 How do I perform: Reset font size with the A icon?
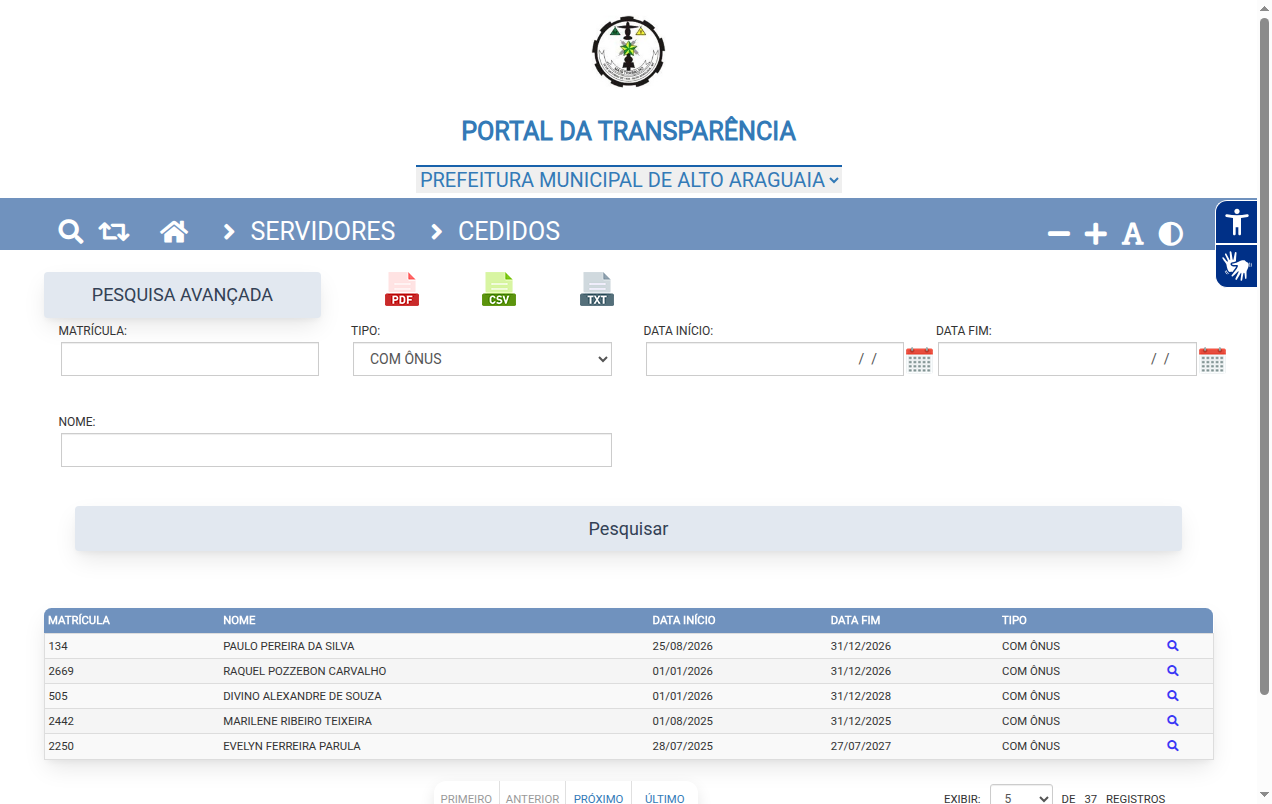[1132, 234]
